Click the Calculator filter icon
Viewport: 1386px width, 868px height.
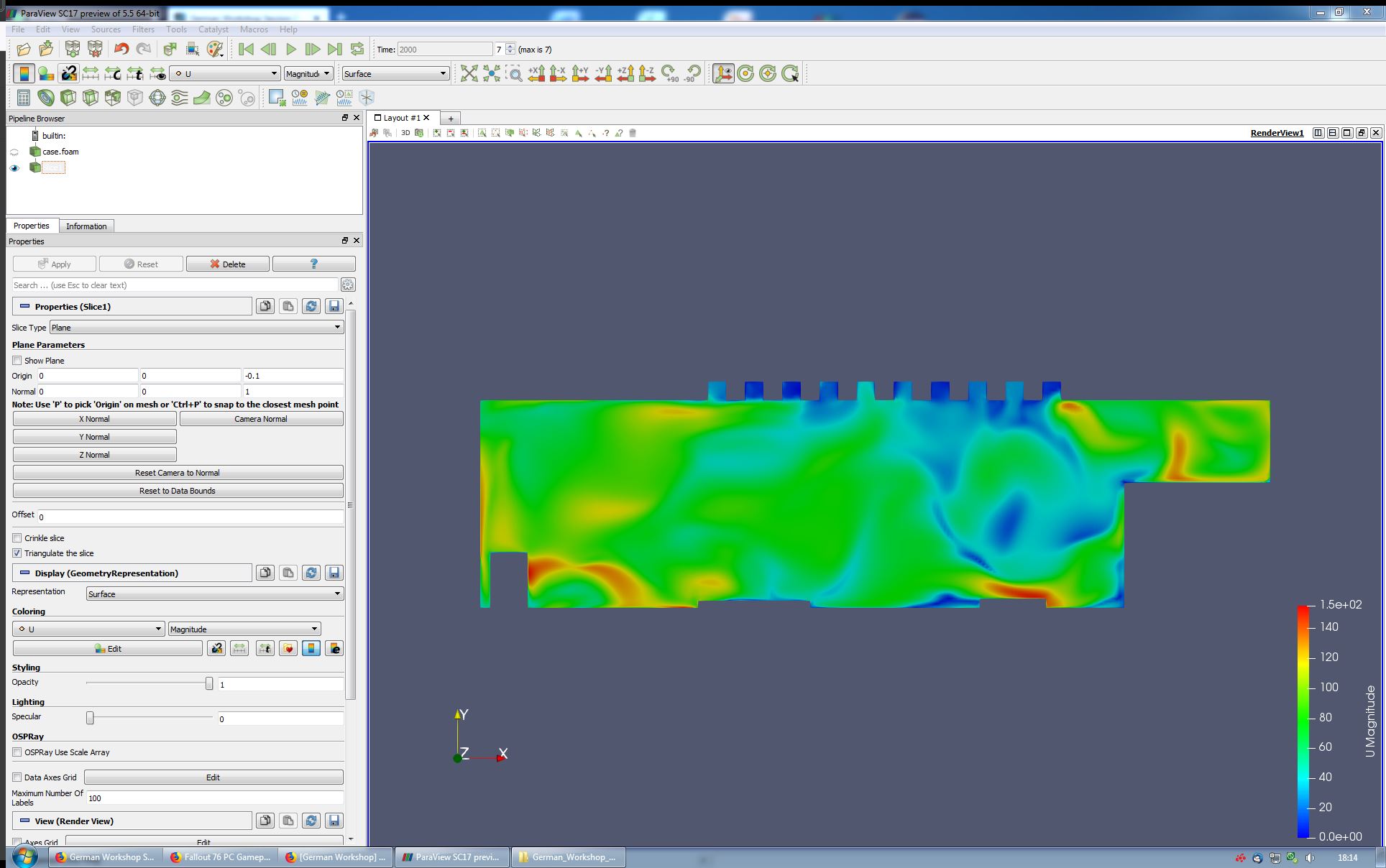[24, 98]
